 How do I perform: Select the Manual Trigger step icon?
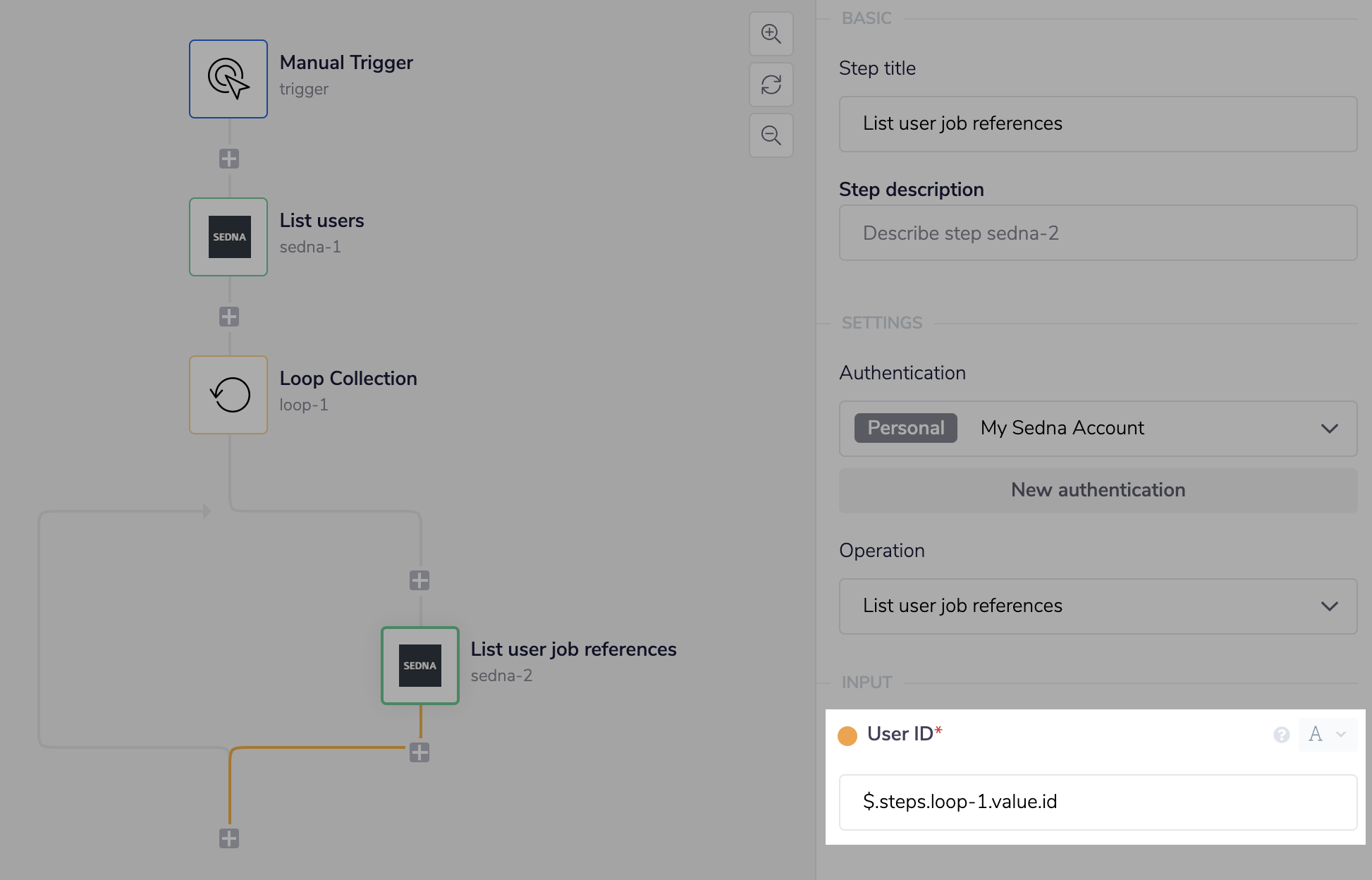pos(228,78)
